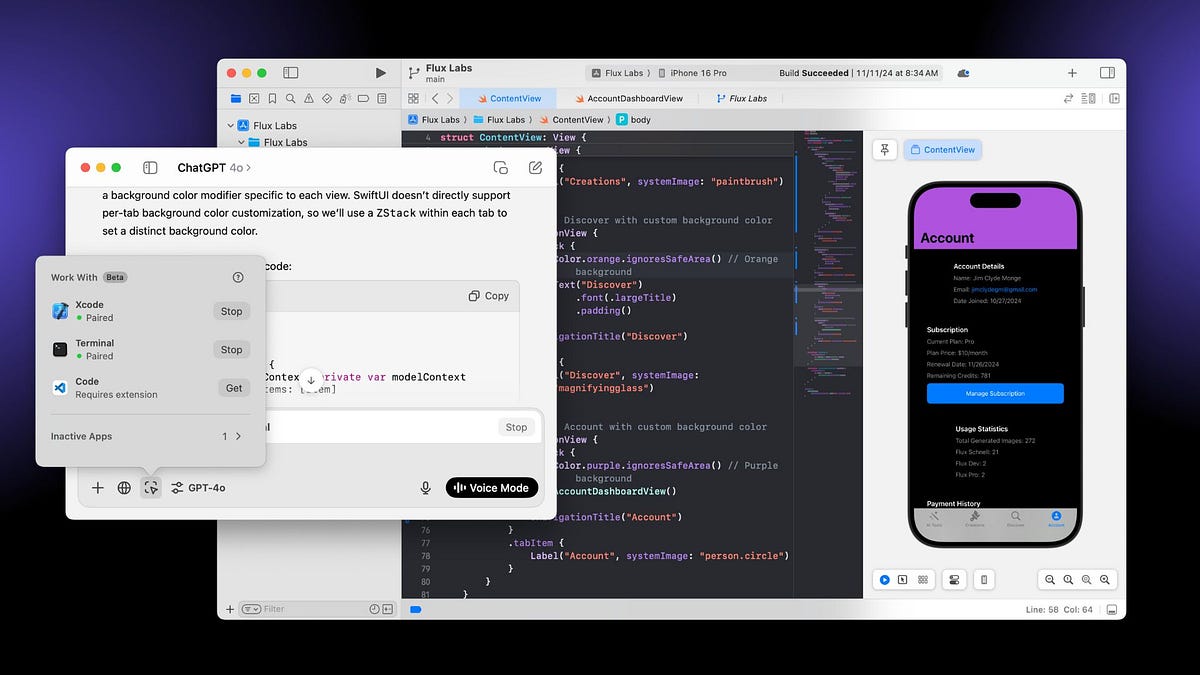Copy the code snippet in ChatGPT

[x=490, y=295]
